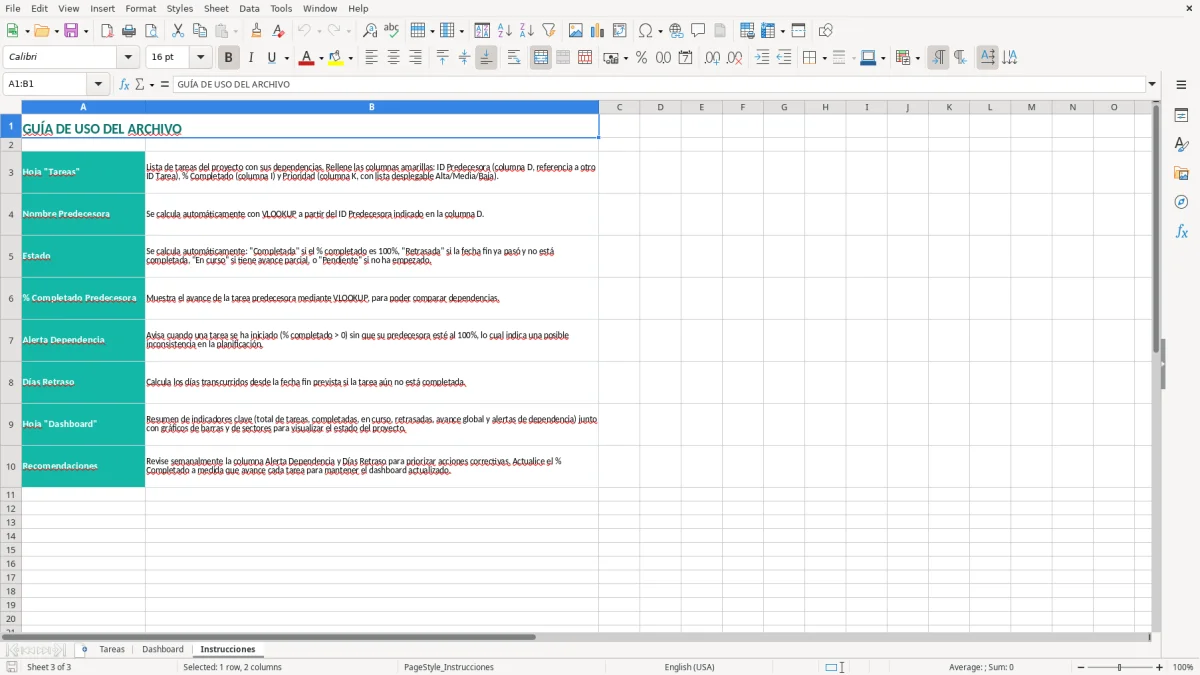Show the Draw Functions shapes icon
This screenshot has height=675, width=1200.
point(825,31)
